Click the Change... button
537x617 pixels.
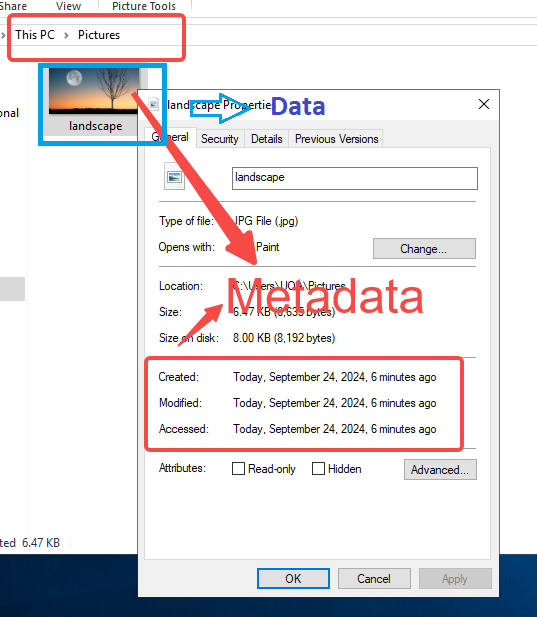(424, 249)
